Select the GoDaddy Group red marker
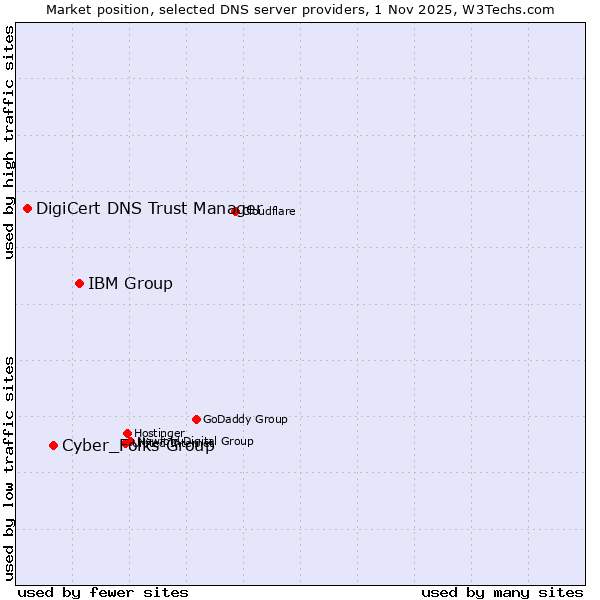This screenshot has width=600, height=600. pos(196,419)
